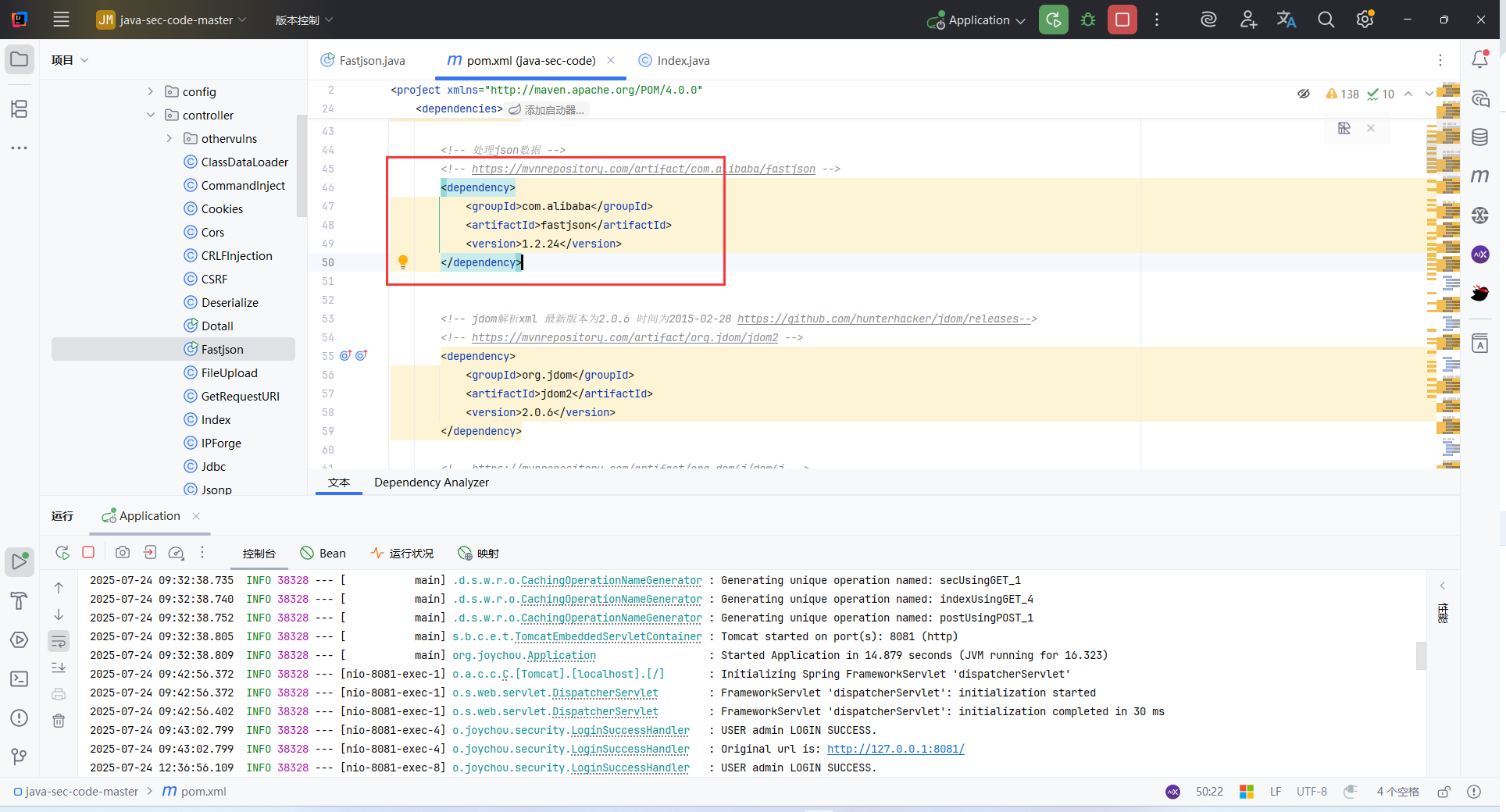1506x812 pixels.
Task: Open the AI assistant swirl icon
Action: coord(1208,20)
